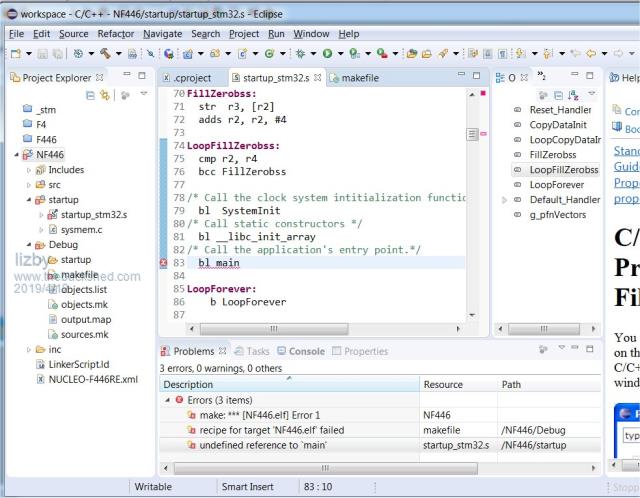Viewport: 640px width, 498px height.
Task: Collapse the NF446 project tree node
Action: [16, 155]
